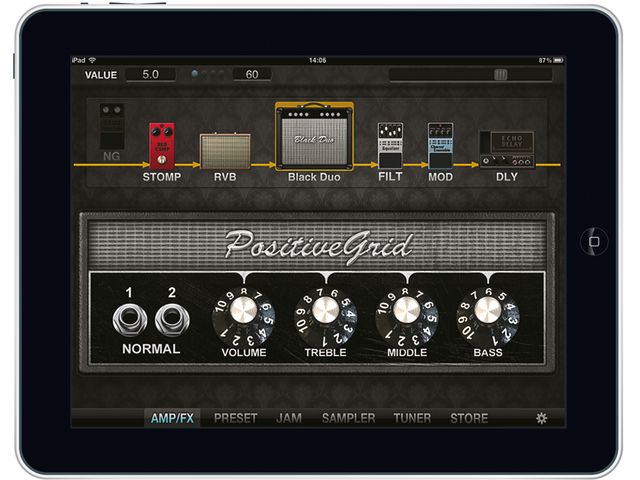Select the DLY echo delay unit
The height and width of the screenshot is (480, 640).
[507, 149]
